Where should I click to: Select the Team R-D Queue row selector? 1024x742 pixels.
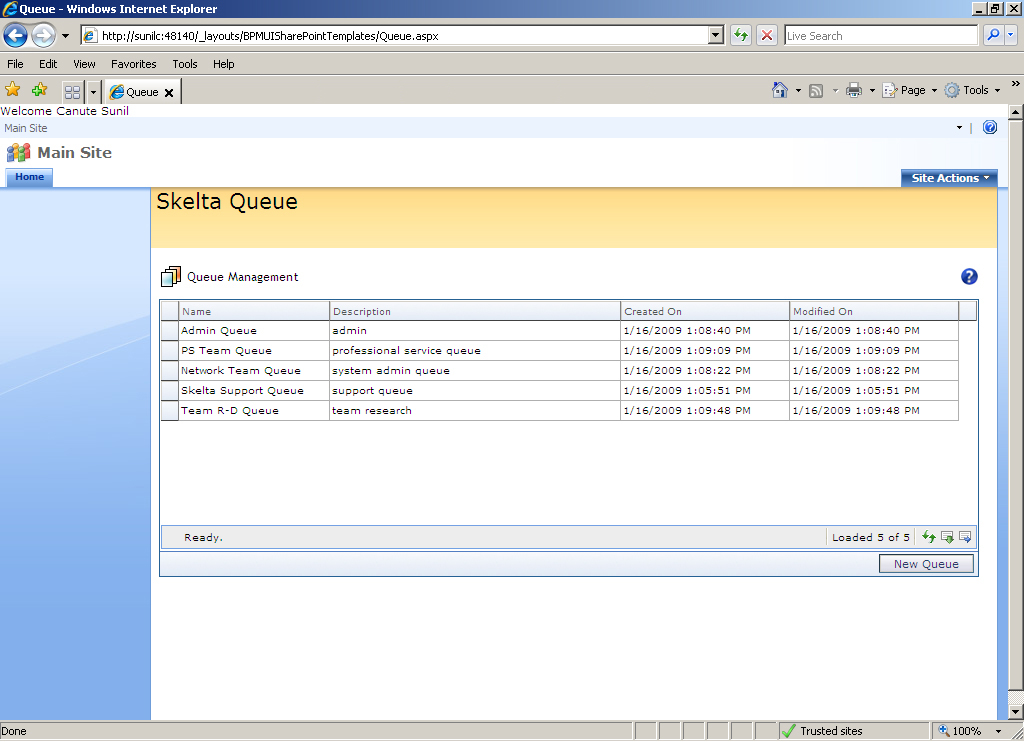coord(170,410)
